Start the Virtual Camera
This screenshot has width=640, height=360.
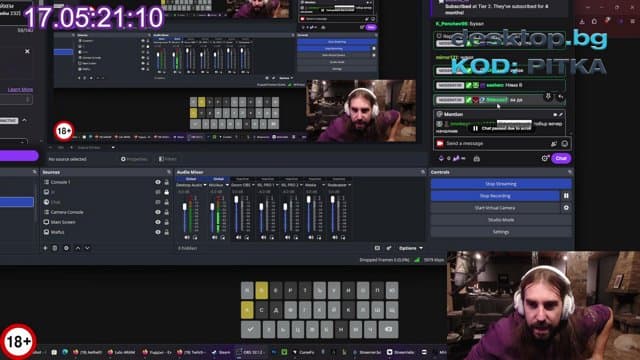pos(495,208)
